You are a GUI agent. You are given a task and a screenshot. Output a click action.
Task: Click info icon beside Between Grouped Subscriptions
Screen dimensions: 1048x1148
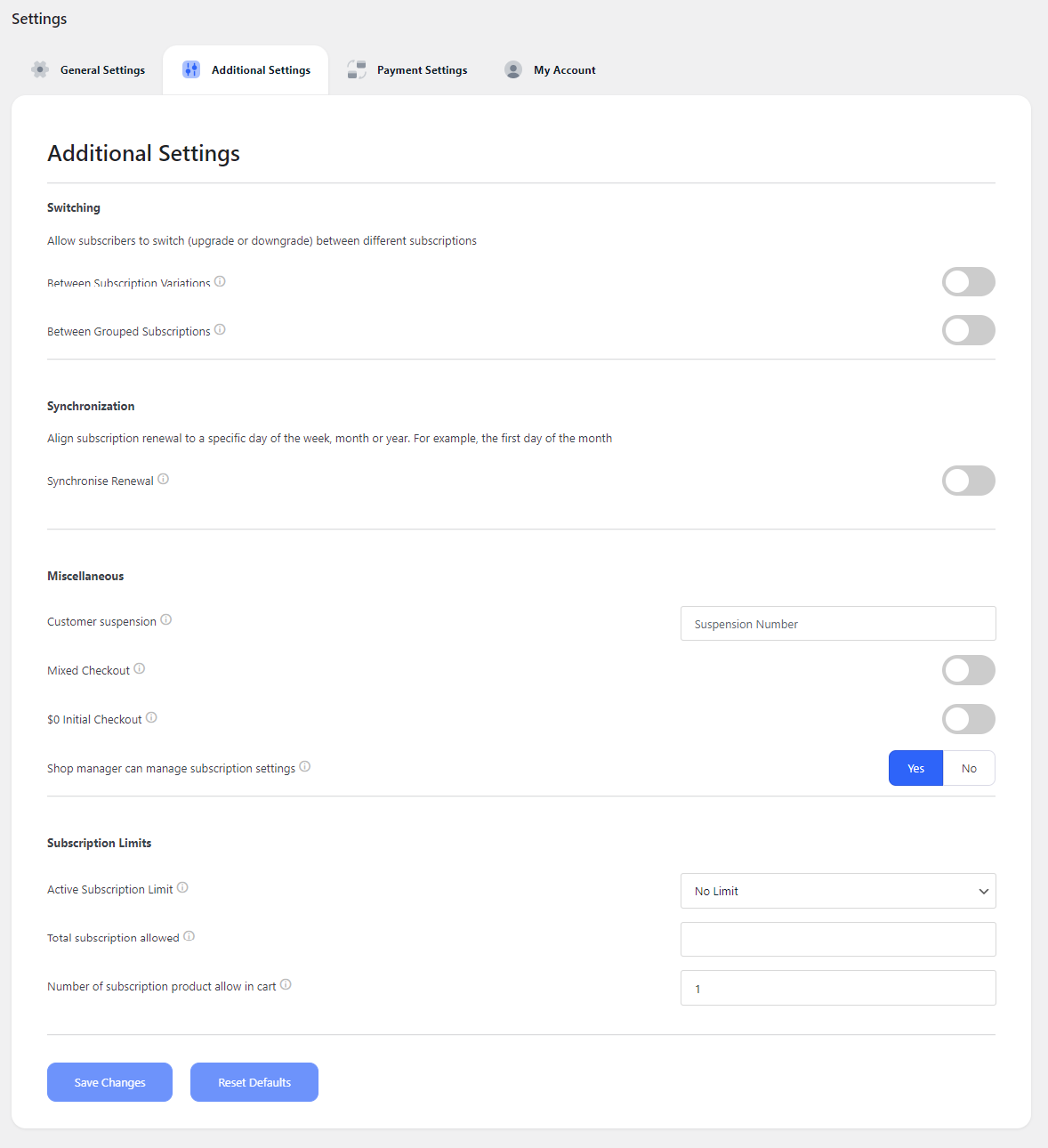(220, 330)
